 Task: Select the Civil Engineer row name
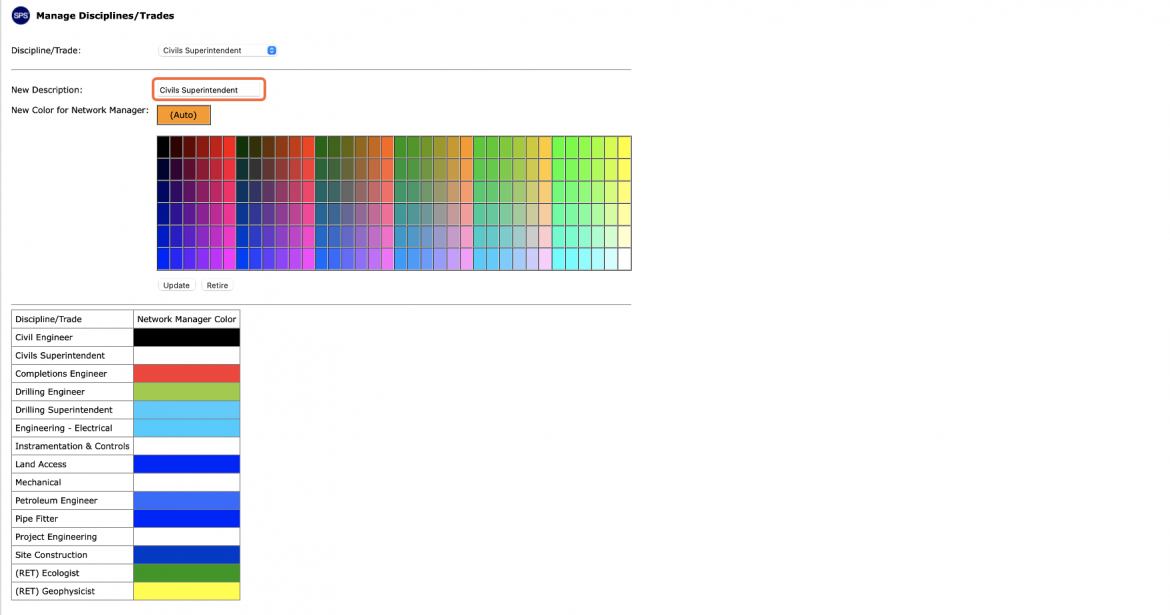(44, 337)
